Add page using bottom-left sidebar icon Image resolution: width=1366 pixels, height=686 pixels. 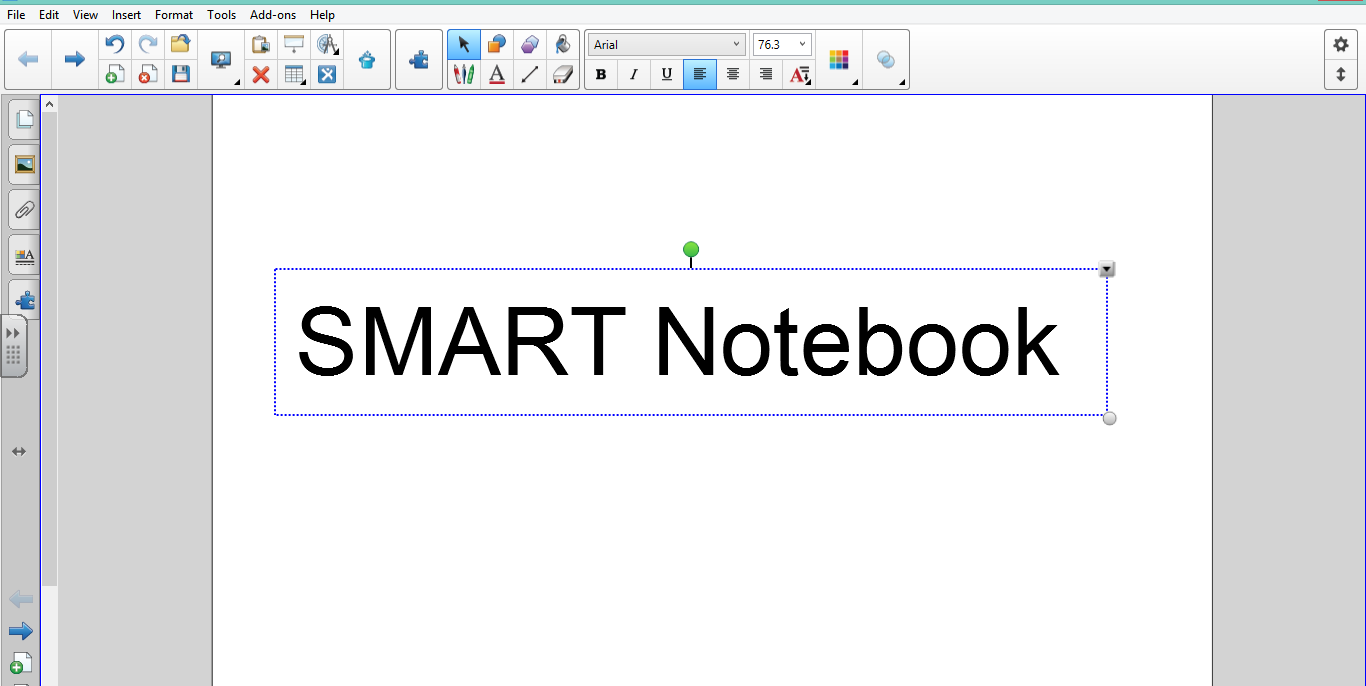pyautogui.click(x=21, y=663)
